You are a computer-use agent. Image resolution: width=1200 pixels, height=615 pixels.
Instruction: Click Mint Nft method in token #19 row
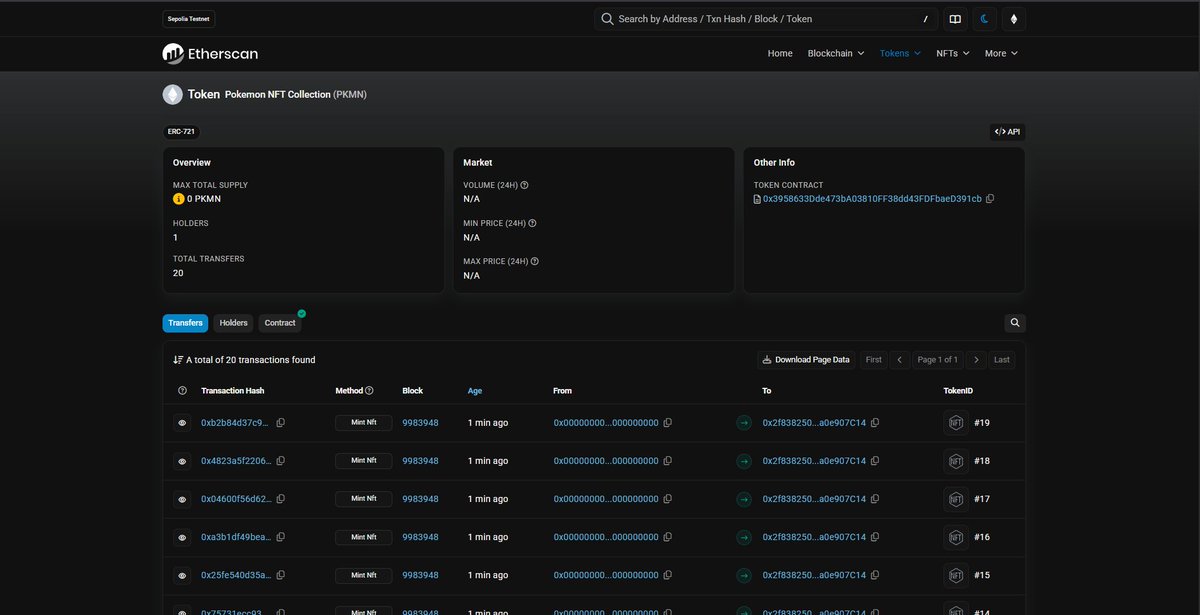click(x=364, y=423)
